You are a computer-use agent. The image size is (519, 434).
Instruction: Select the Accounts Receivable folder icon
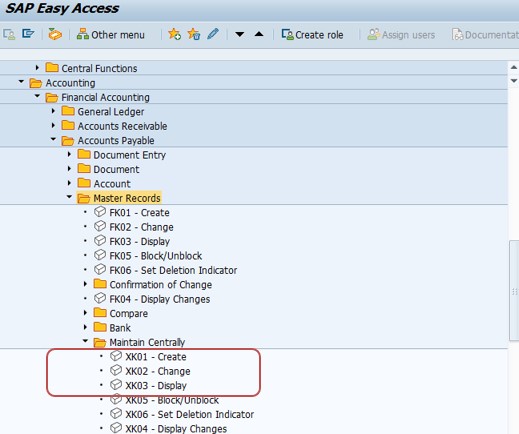[68, 125]
